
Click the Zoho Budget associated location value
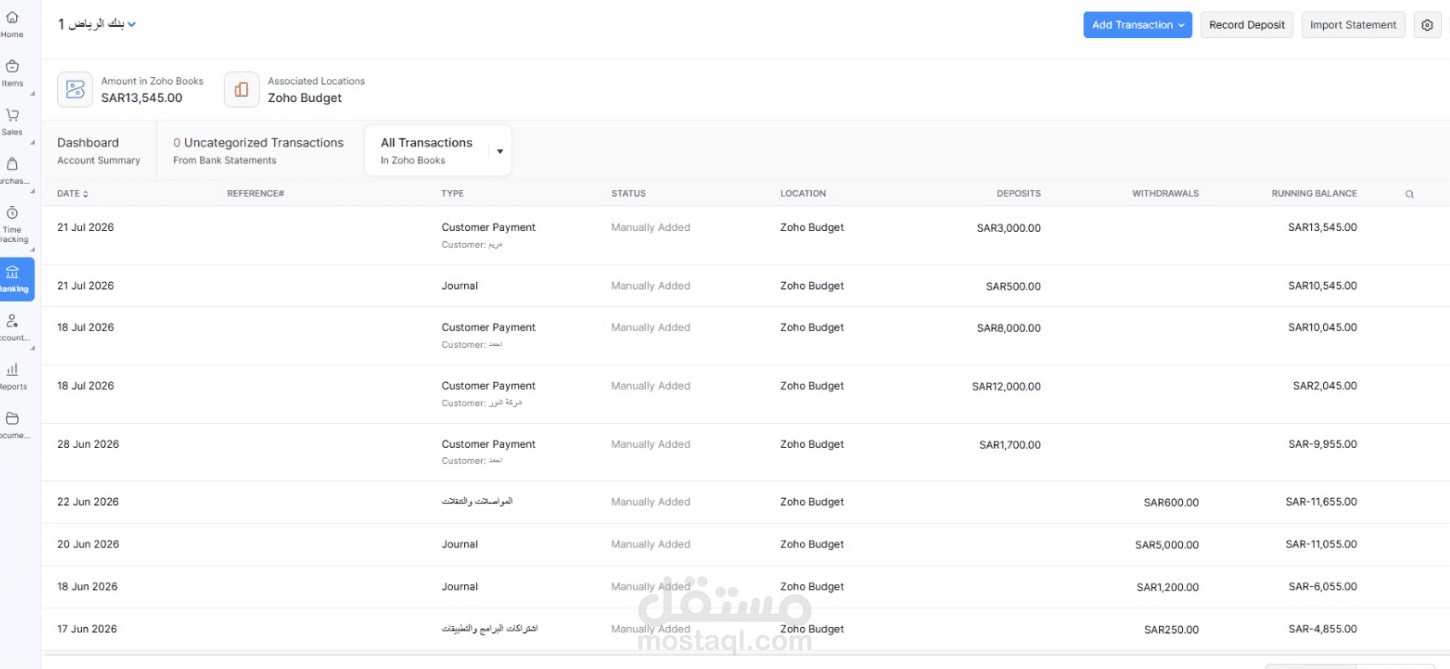[x=305, y=98]
